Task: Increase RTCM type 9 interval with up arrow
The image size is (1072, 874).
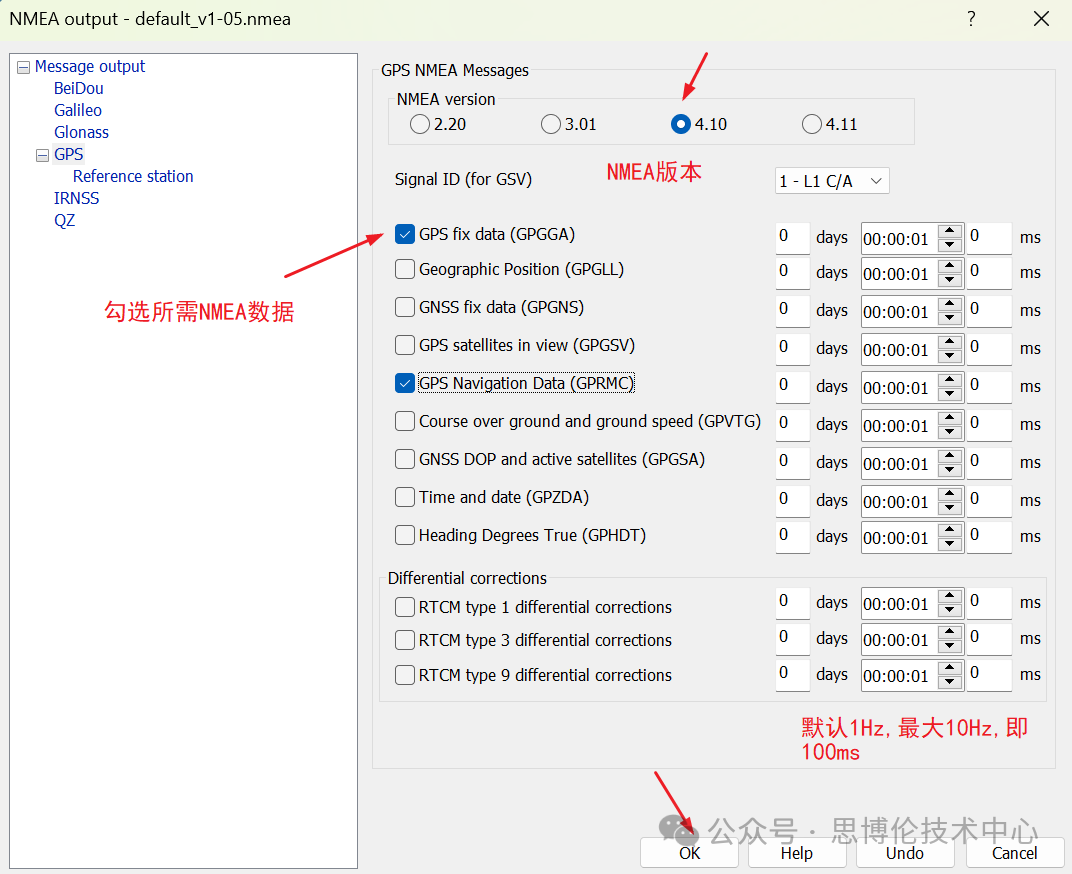Action: [x=951, y=670]
